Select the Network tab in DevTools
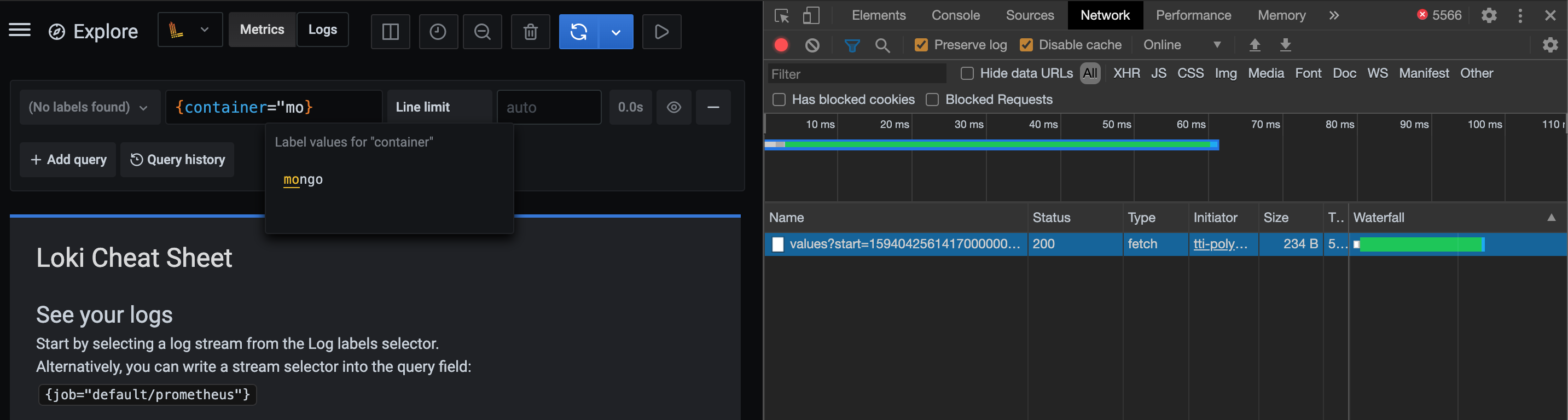 1105,15
